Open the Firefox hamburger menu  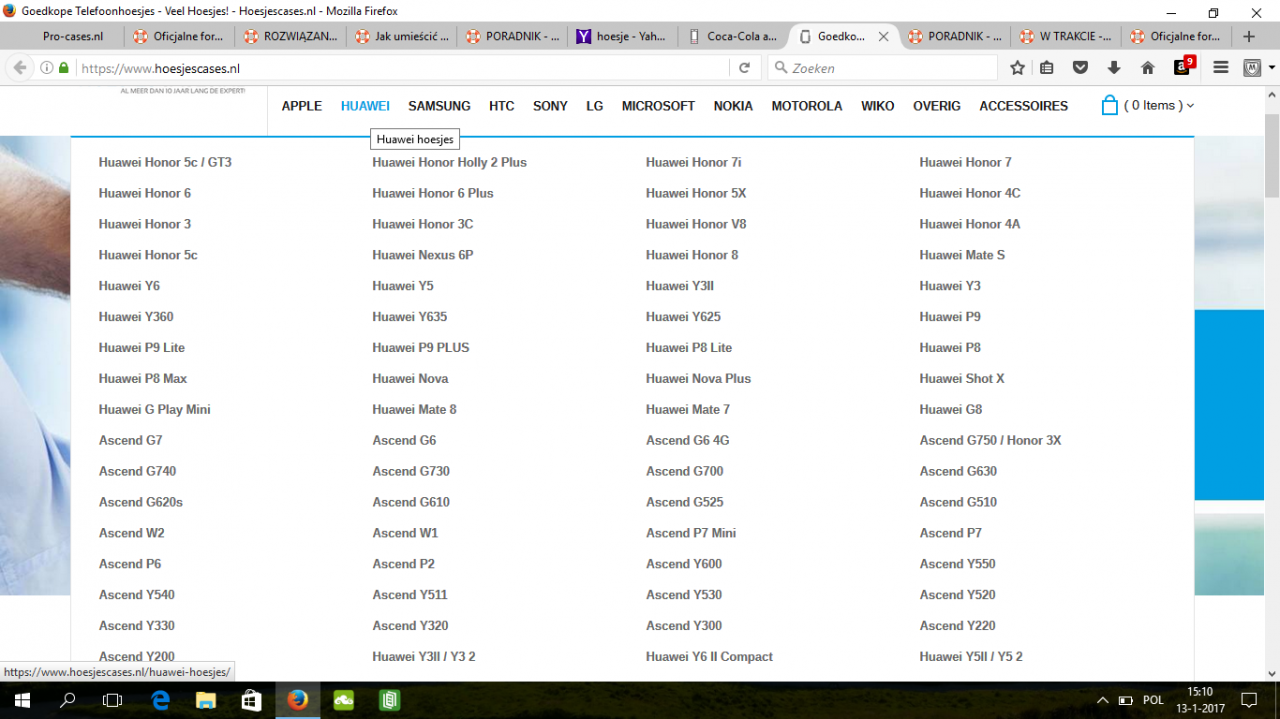1220,68
